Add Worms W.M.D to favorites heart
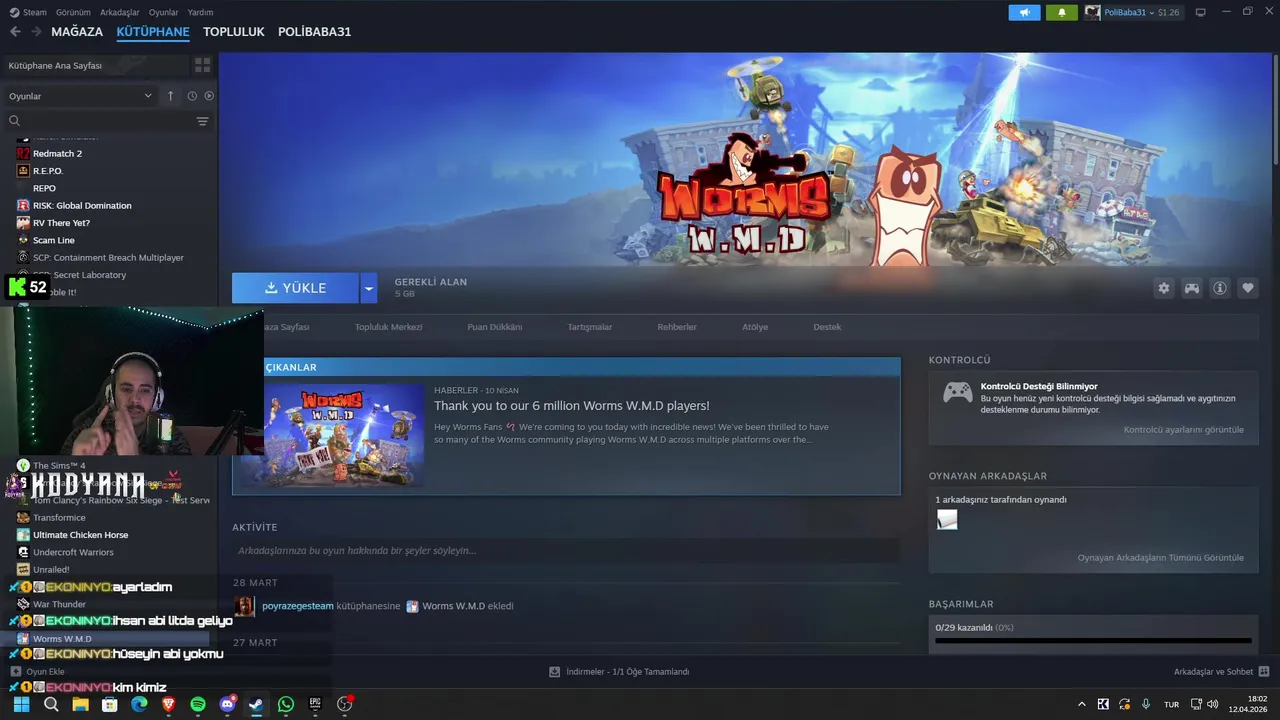 coord(1248,288)
